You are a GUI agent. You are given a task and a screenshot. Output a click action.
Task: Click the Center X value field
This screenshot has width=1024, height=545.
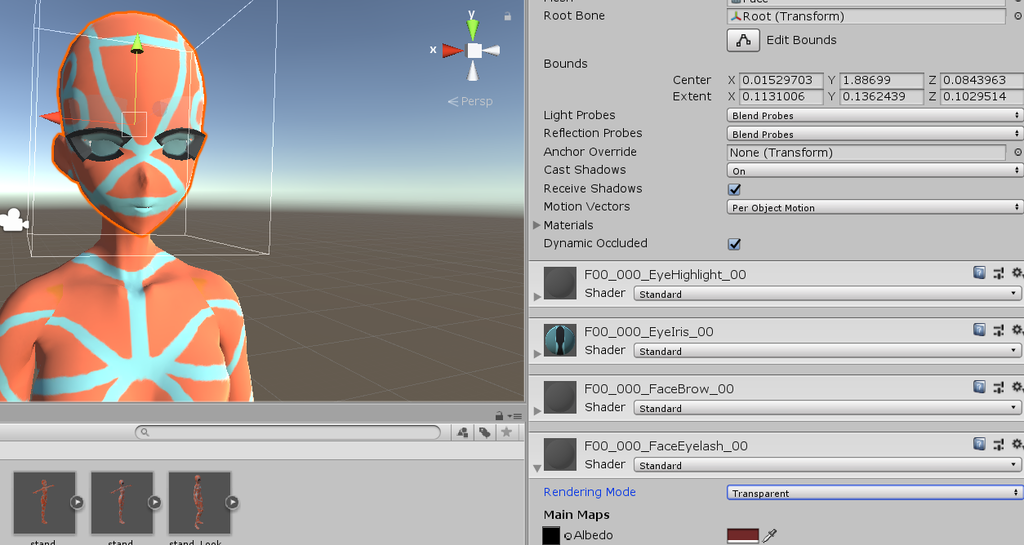(x=781, y=80)
